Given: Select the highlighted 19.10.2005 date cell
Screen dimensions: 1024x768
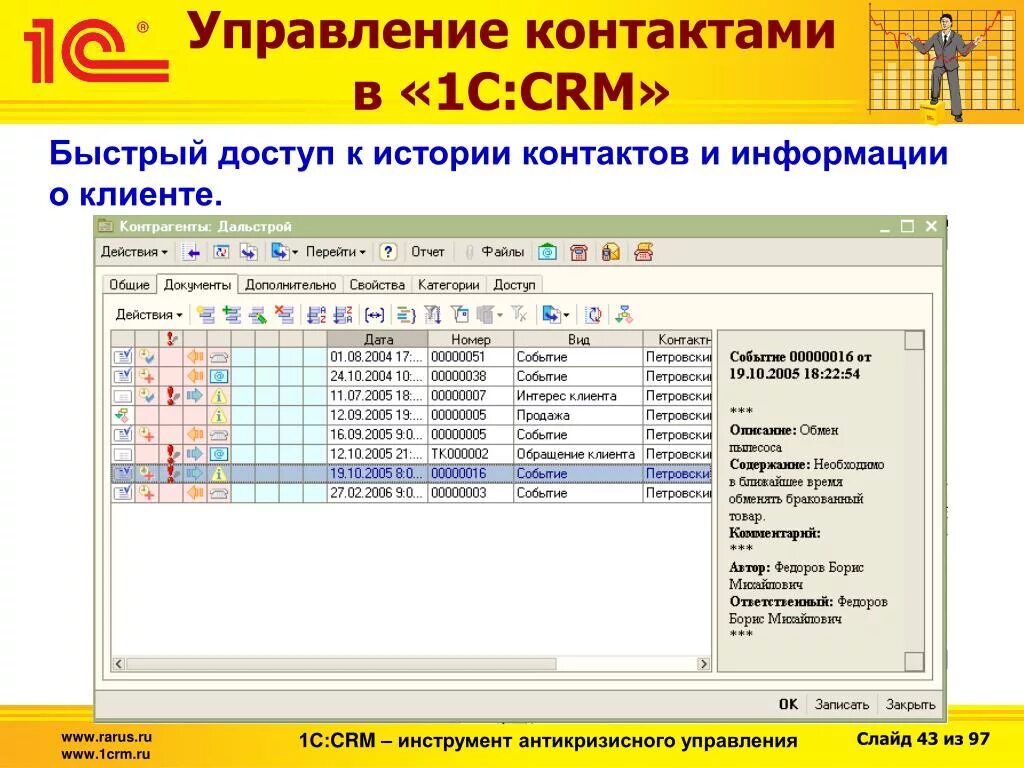Looking at the screenshot, I should tap(377, 473).
